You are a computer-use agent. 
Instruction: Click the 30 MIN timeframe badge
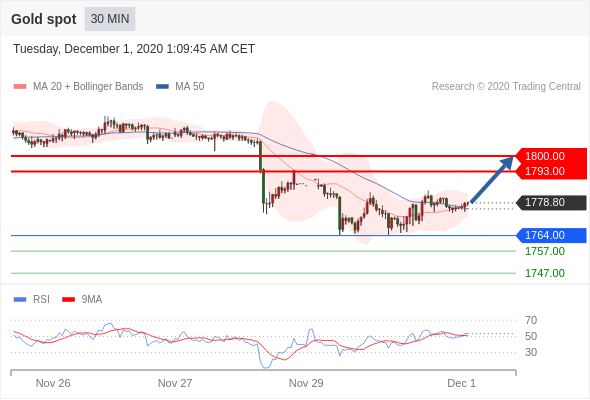coord(110,19)
